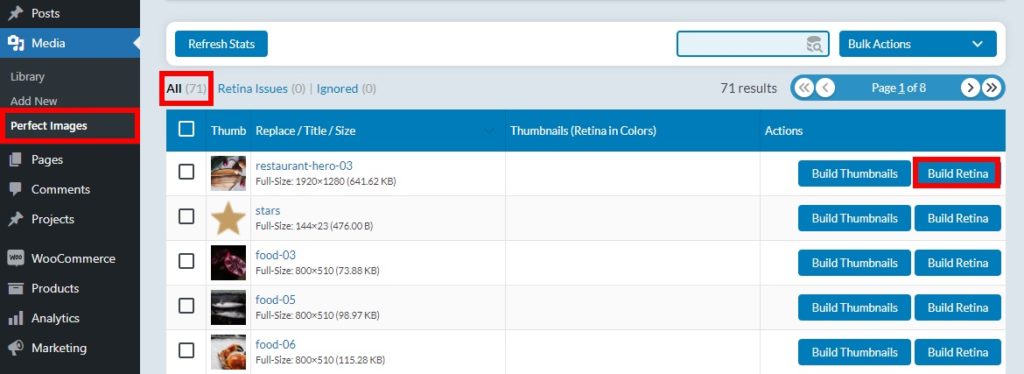Open the food-03 title link

click(276, 255)
